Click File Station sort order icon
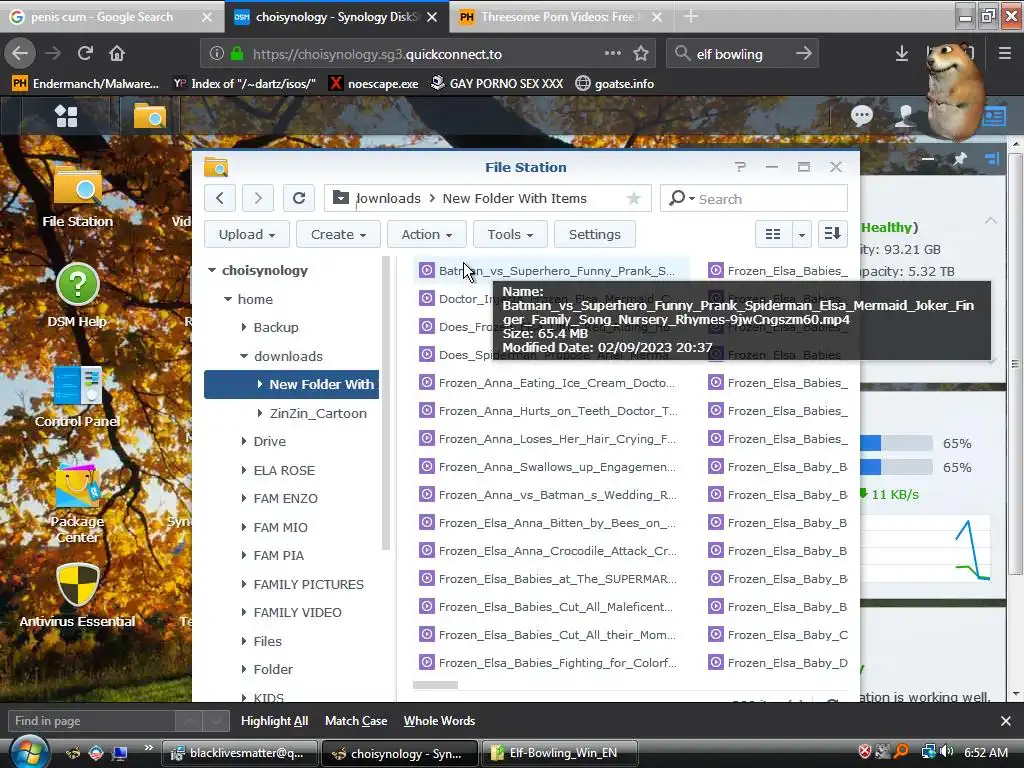Screen dimensions: 1024x768 pos(833,234)
